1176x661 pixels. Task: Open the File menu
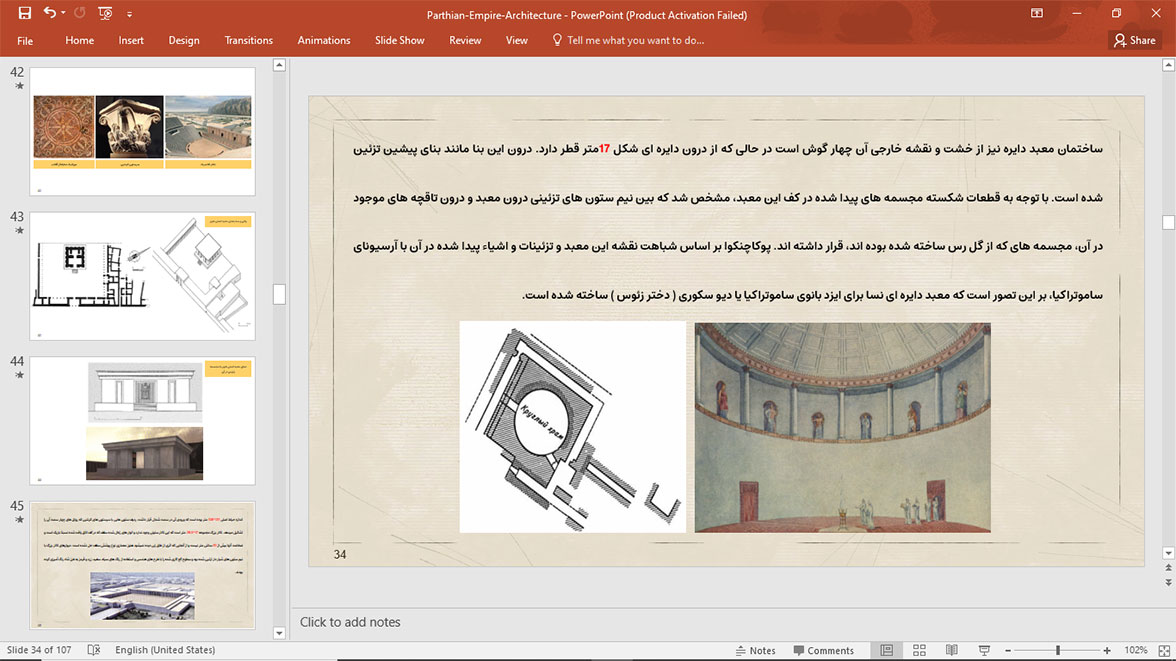point(25,41)
